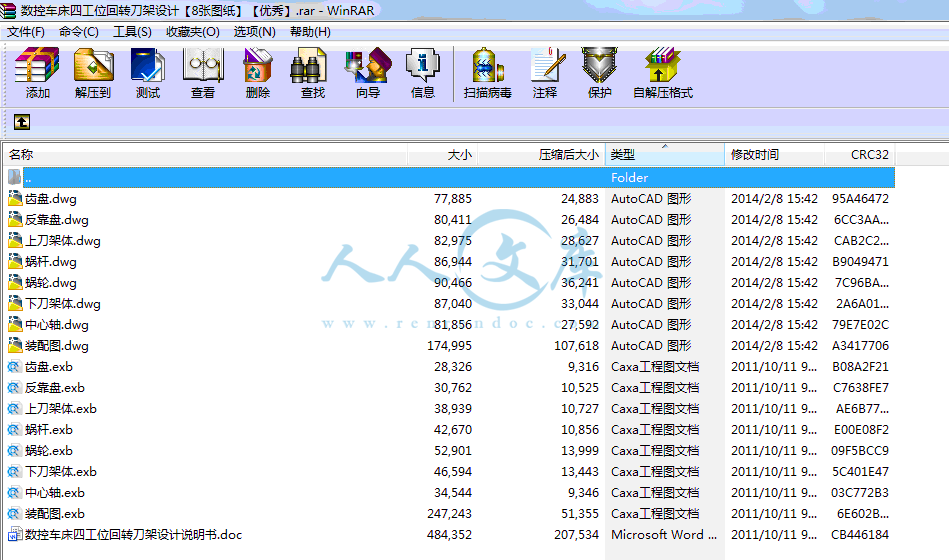Click the 反靠盘.dwg file icon

tap(15, 219)
